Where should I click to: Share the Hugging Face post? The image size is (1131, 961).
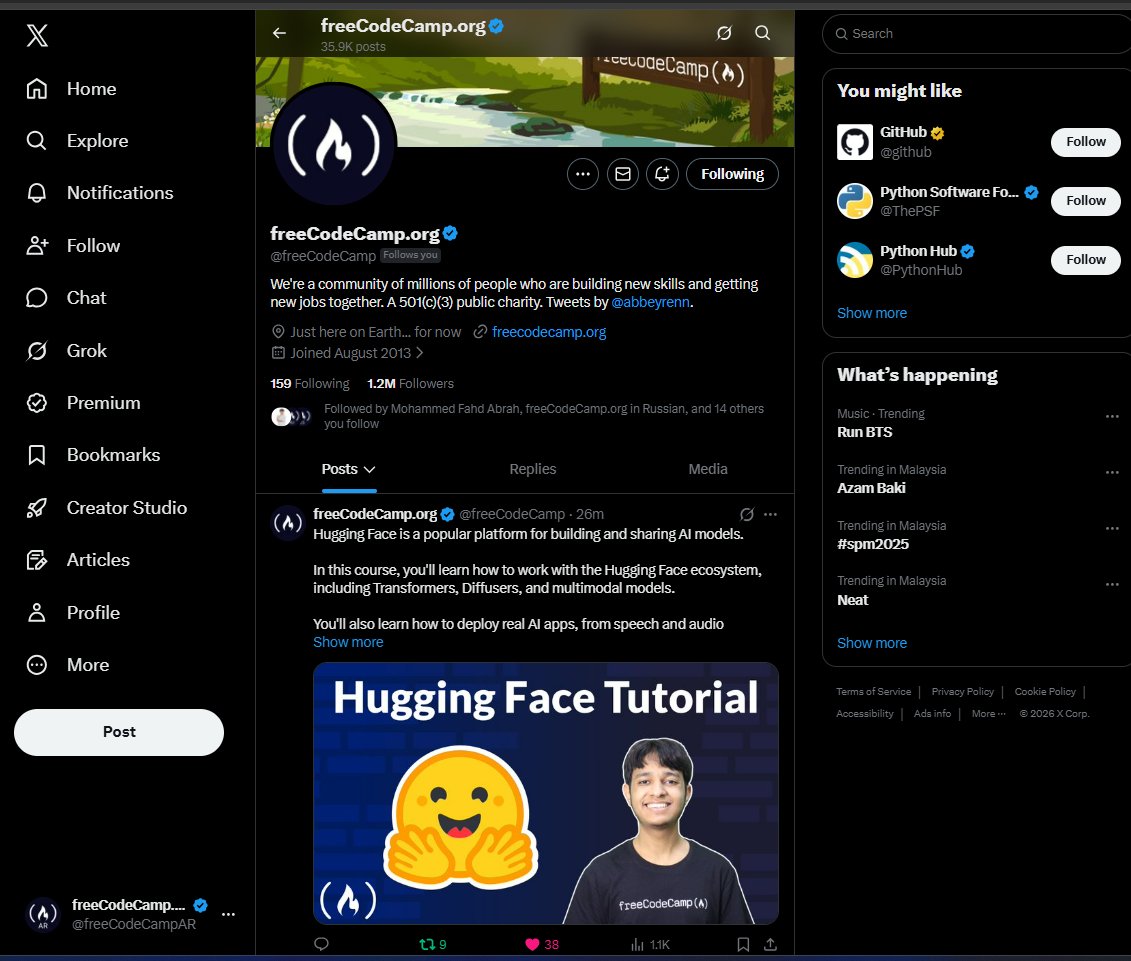(770, 944)
